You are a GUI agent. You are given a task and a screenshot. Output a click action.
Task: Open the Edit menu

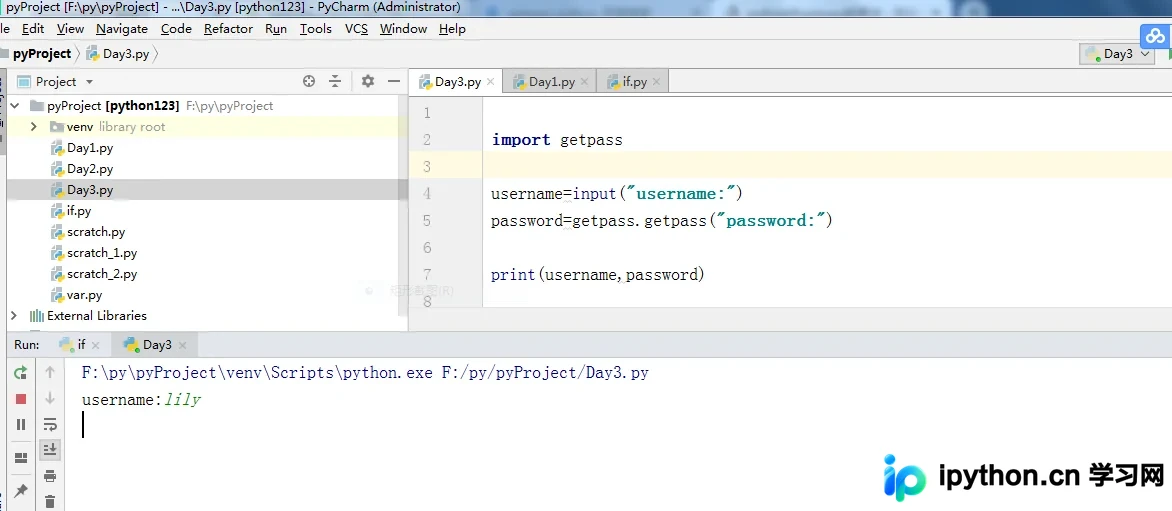click(x=33, y=28)
